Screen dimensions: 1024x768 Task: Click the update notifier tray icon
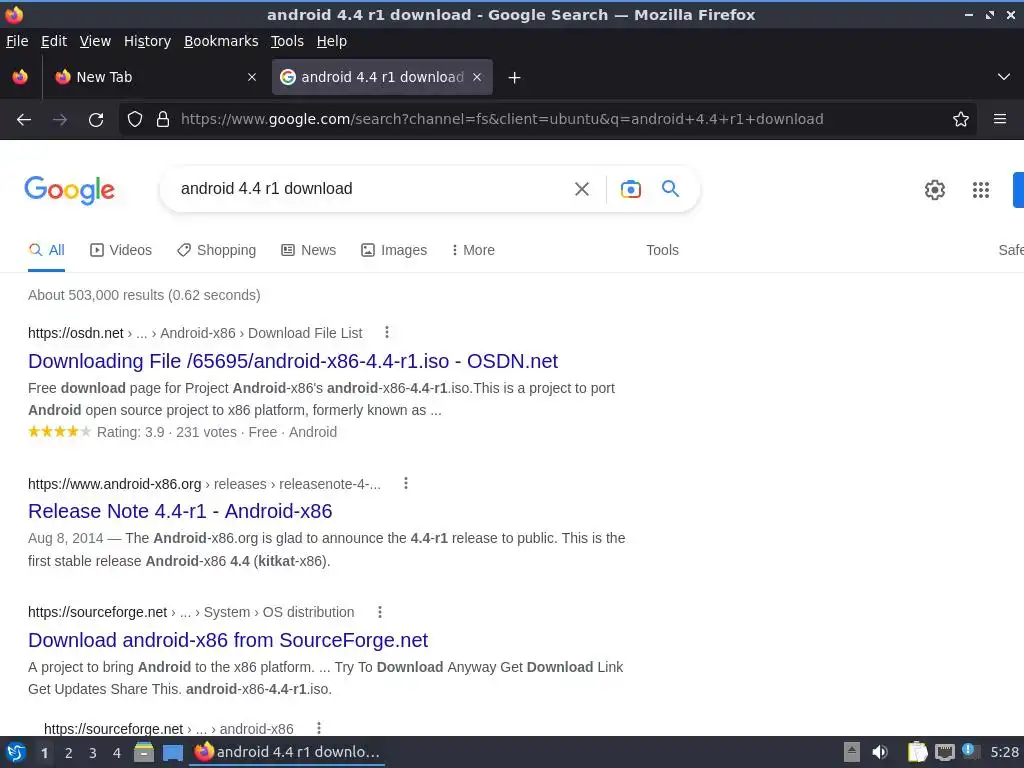(x=970, y=751)
